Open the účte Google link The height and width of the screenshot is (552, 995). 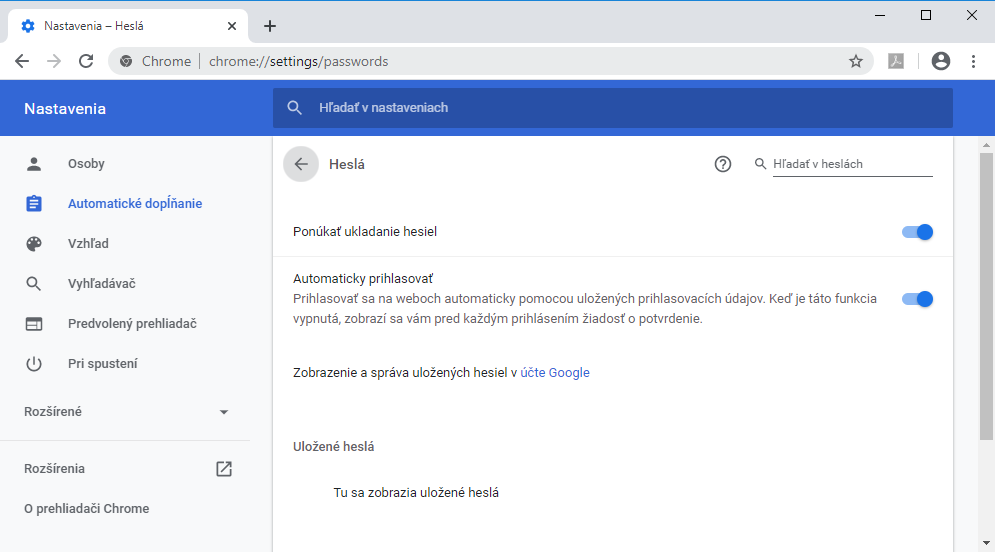pyautogui.click(x=555, y=373)
